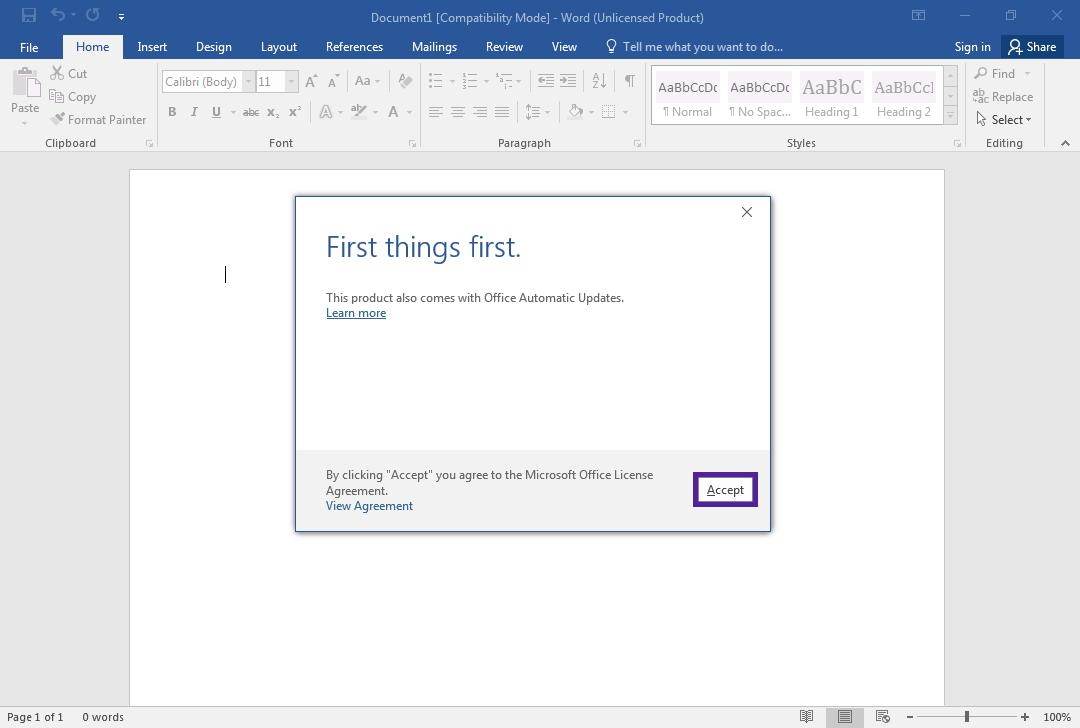Activate the Format Painter brush
Screen dimensions: 1080x728
[x=98, y=120]
